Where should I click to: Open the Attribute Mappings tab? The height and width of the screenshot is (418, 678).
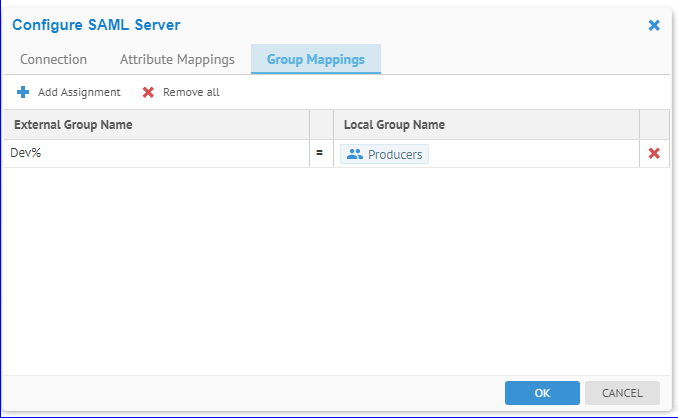pyautogui.click(x=177, y=59)
